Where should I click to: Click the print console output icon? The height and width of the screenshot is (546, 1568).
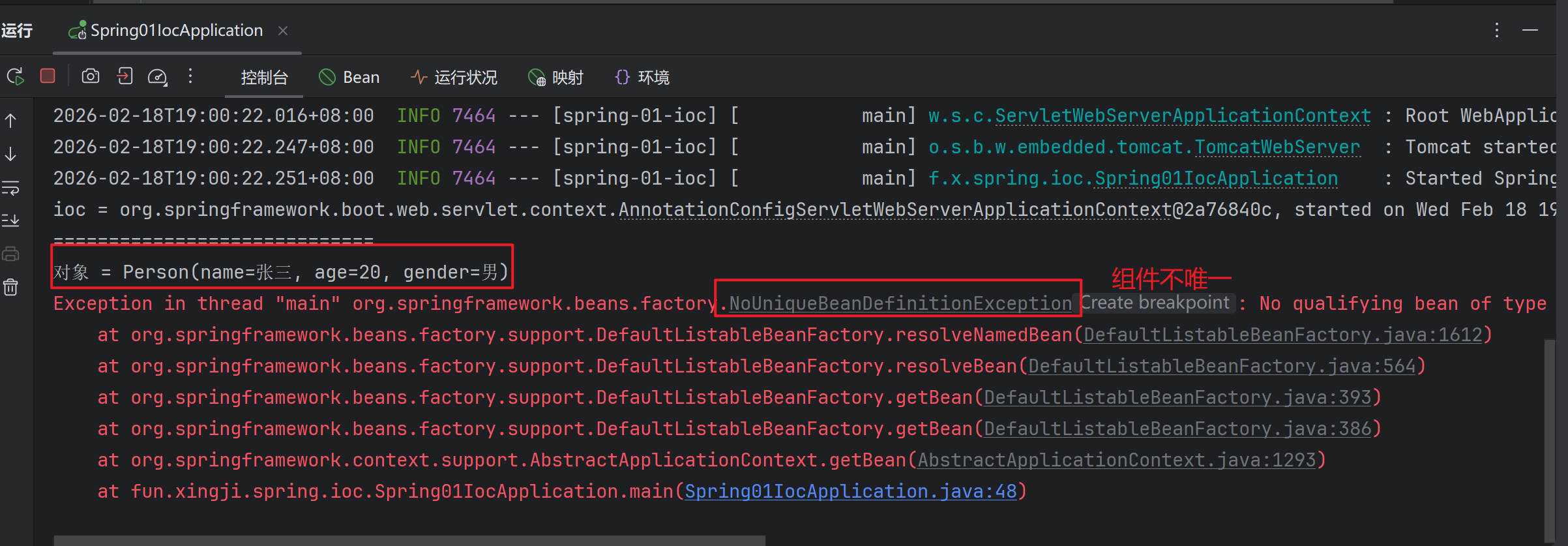coord(11,254)
